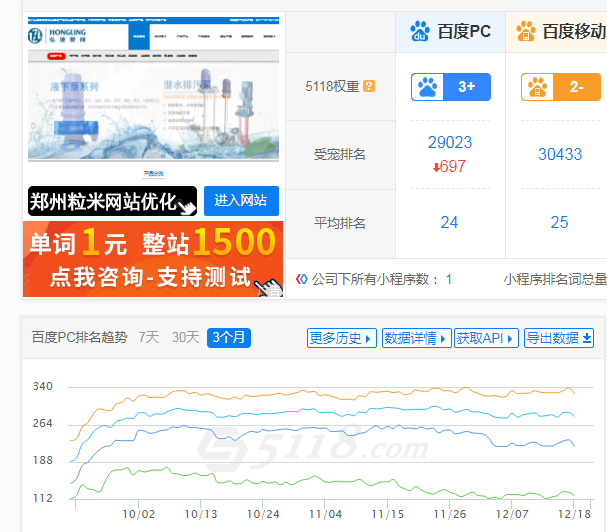Click the 10/02 date on chart axis
Image resolution: width=607 pixels, height=532 pixels.
click(x=139, y=514)
